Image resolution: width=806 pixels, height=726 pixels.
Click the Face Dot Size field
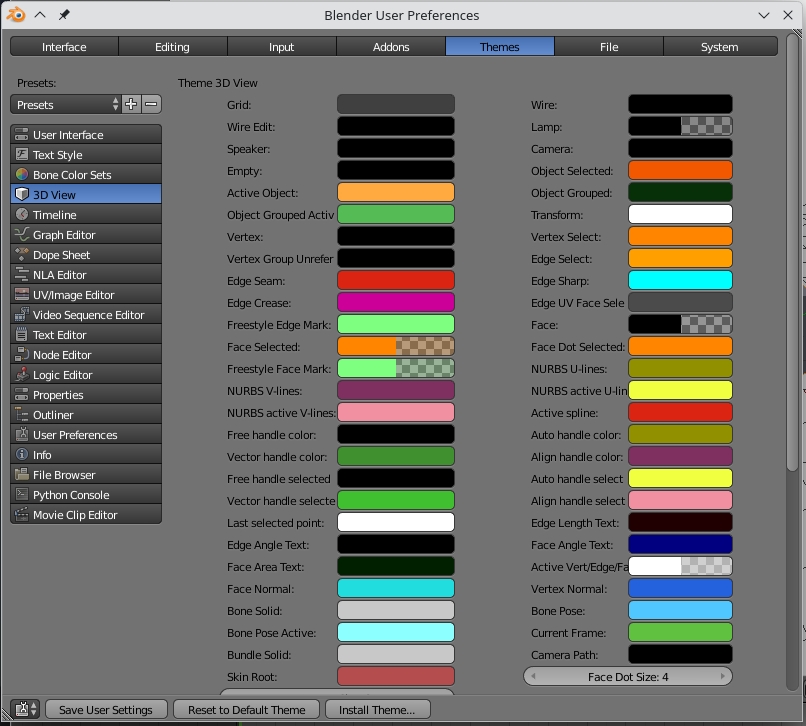[628, 677]
